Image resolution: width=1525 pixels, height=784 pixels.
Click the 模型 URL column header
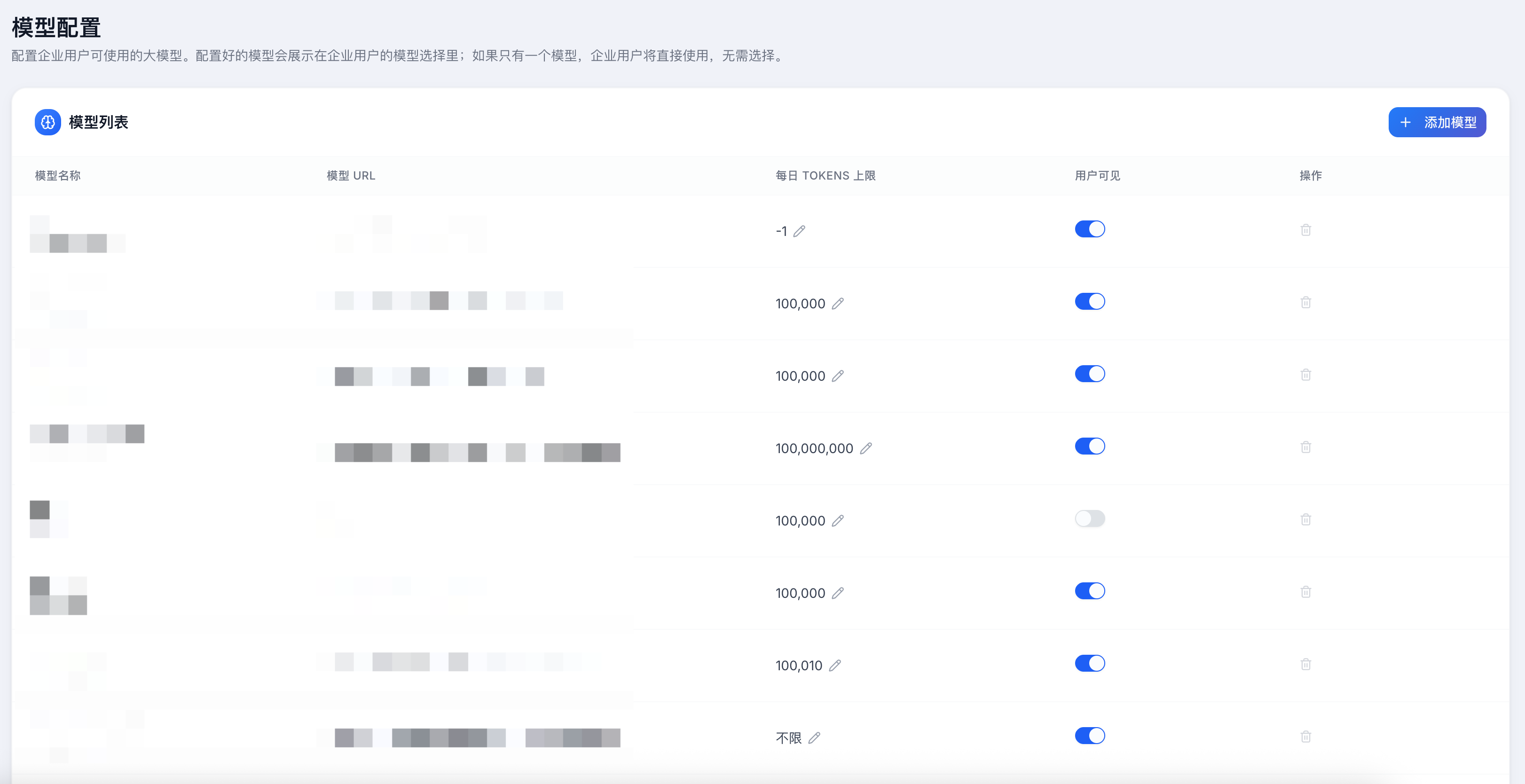point(351,176)
